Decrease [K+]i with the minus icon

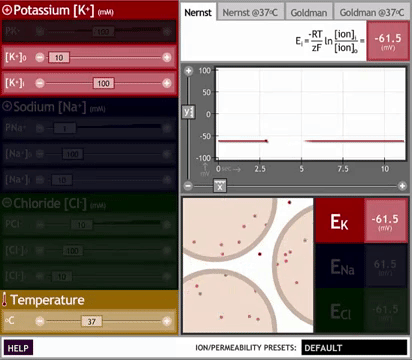tap(40, 83)
